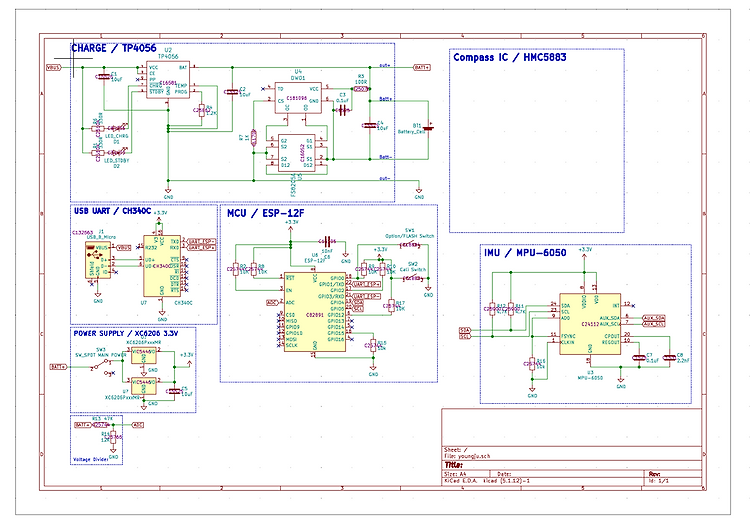
Task: Select capacitor C8 2.2nF on CPOUT
Action: pos(669,357)
